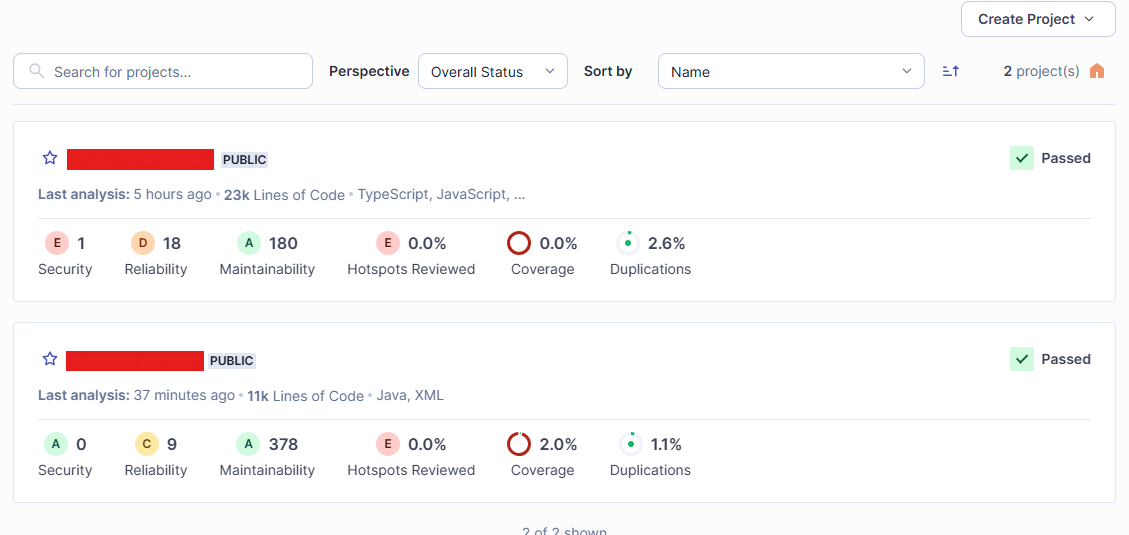
Task: Open the Create Project dropdown
Action: pyautogui.click(x=1038, y=19)
